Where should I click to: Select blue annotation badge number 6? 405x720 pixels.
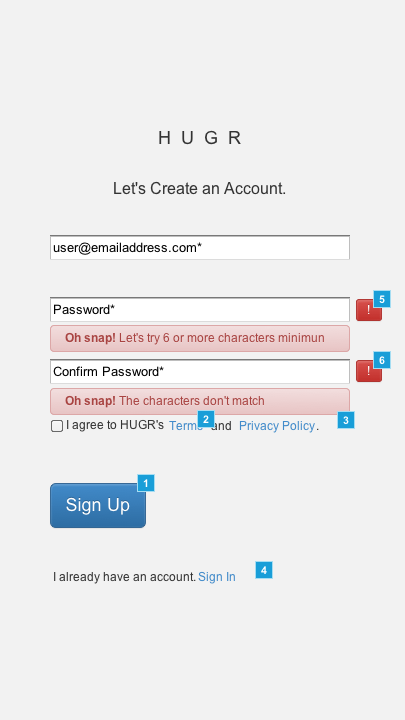click(382, 360)
